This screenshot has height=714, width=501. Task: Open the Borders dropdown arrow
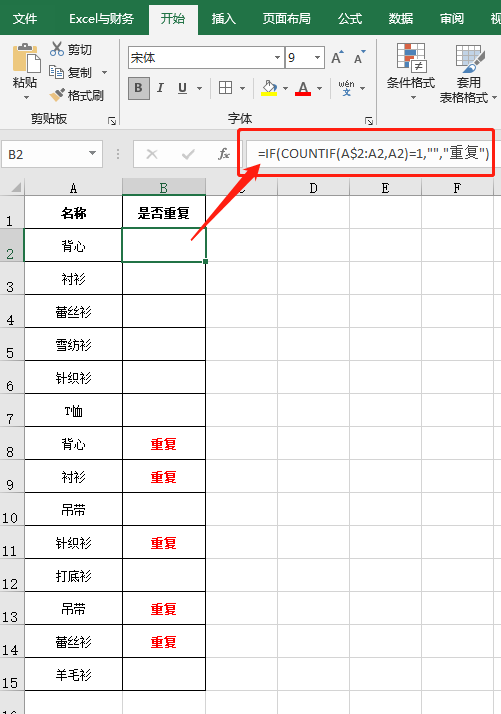pyautogui.click(x=243, y=88)
